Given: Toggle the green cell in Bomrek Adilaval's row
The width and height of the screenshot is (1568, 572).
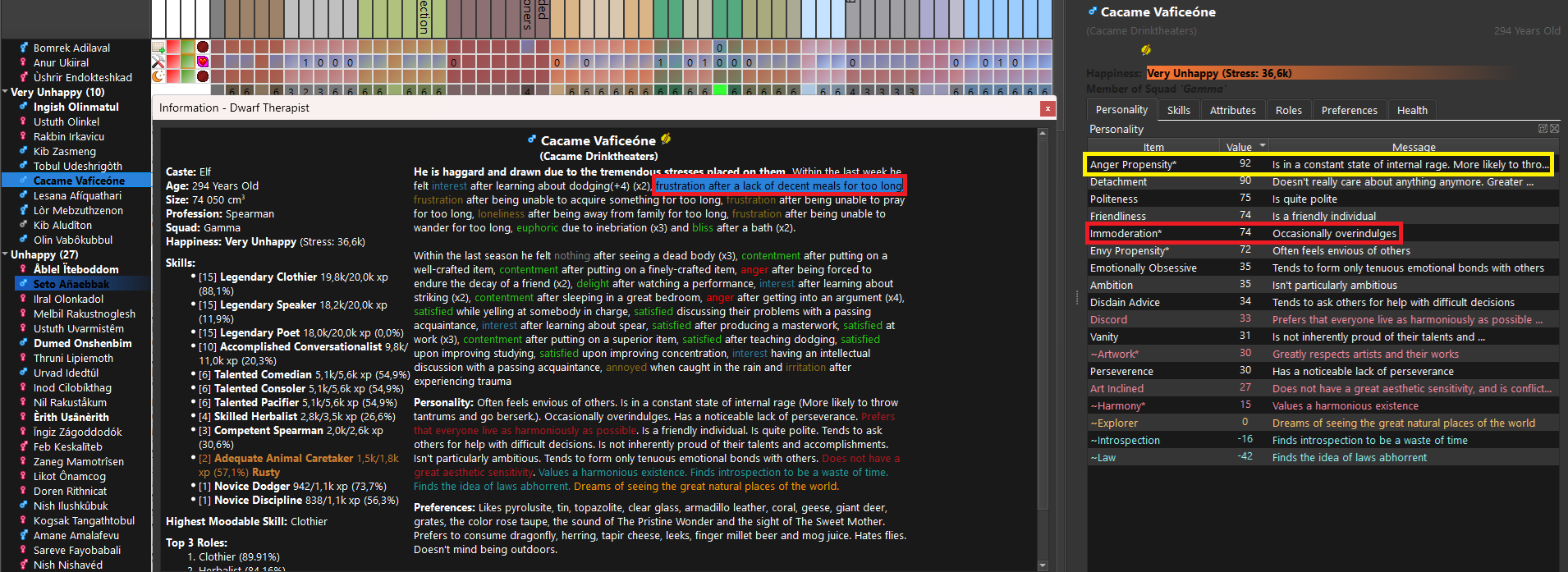Looking at the screenshot, I should tap(188, 47).
